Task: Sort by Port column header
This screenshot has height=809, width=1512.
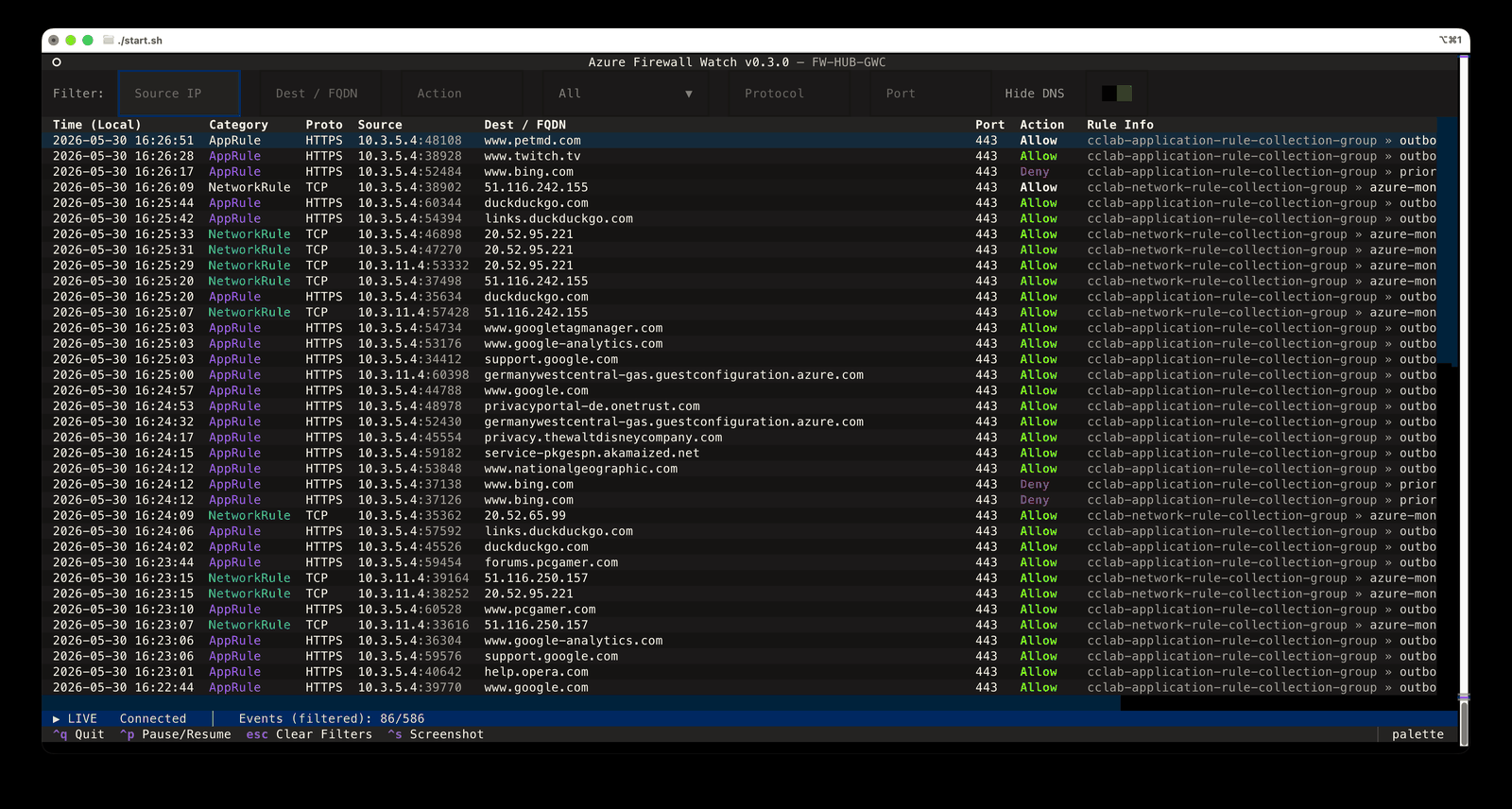Action: click(x=989, y=125)
